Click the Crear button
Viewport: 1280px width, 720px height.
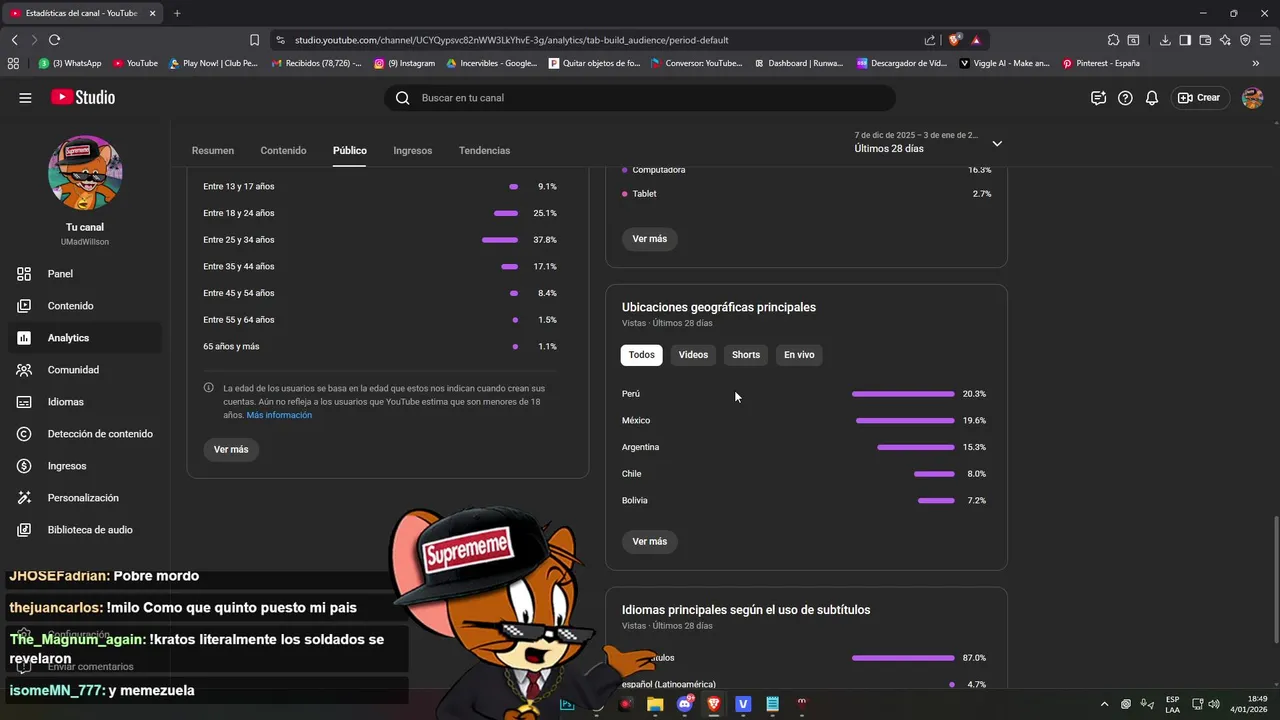[1199, 98]
